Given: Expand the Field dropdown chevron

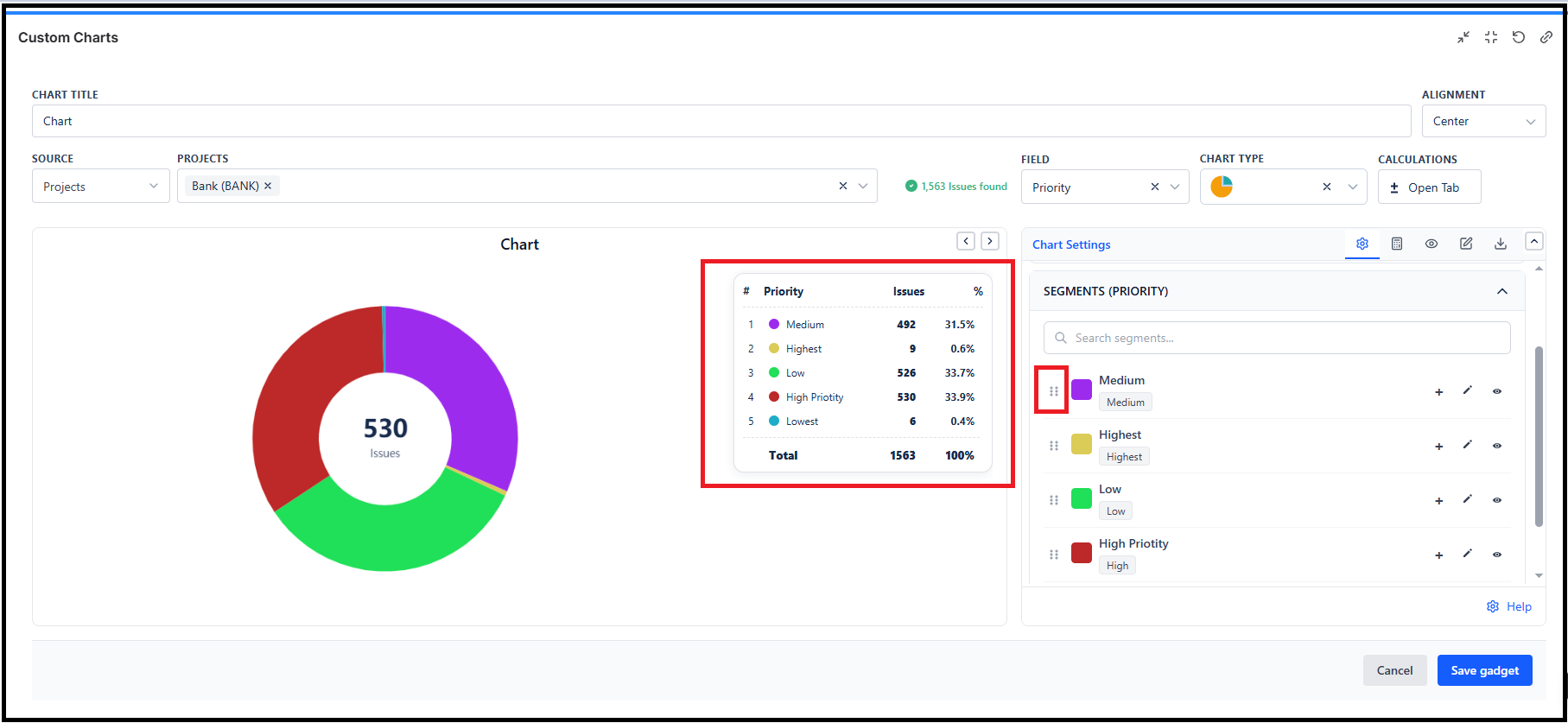Looking at the screenshot, I should (1175, 187).
